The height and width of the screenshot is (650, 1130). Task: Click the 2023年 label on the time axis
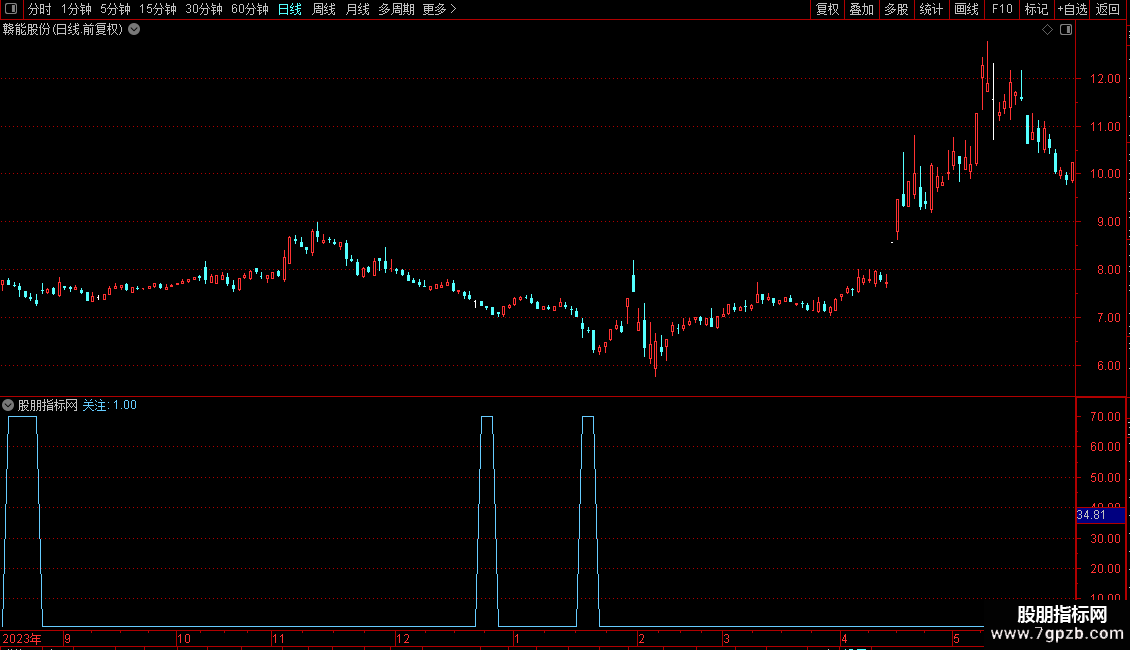click(22, 639)
